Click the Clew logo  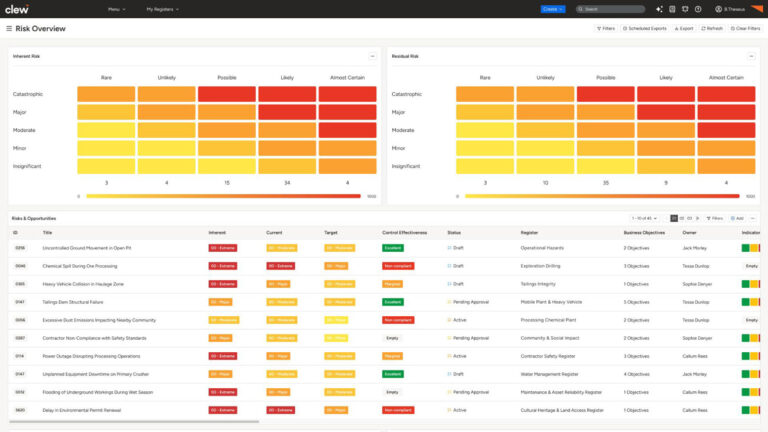[x=15, y=9]
